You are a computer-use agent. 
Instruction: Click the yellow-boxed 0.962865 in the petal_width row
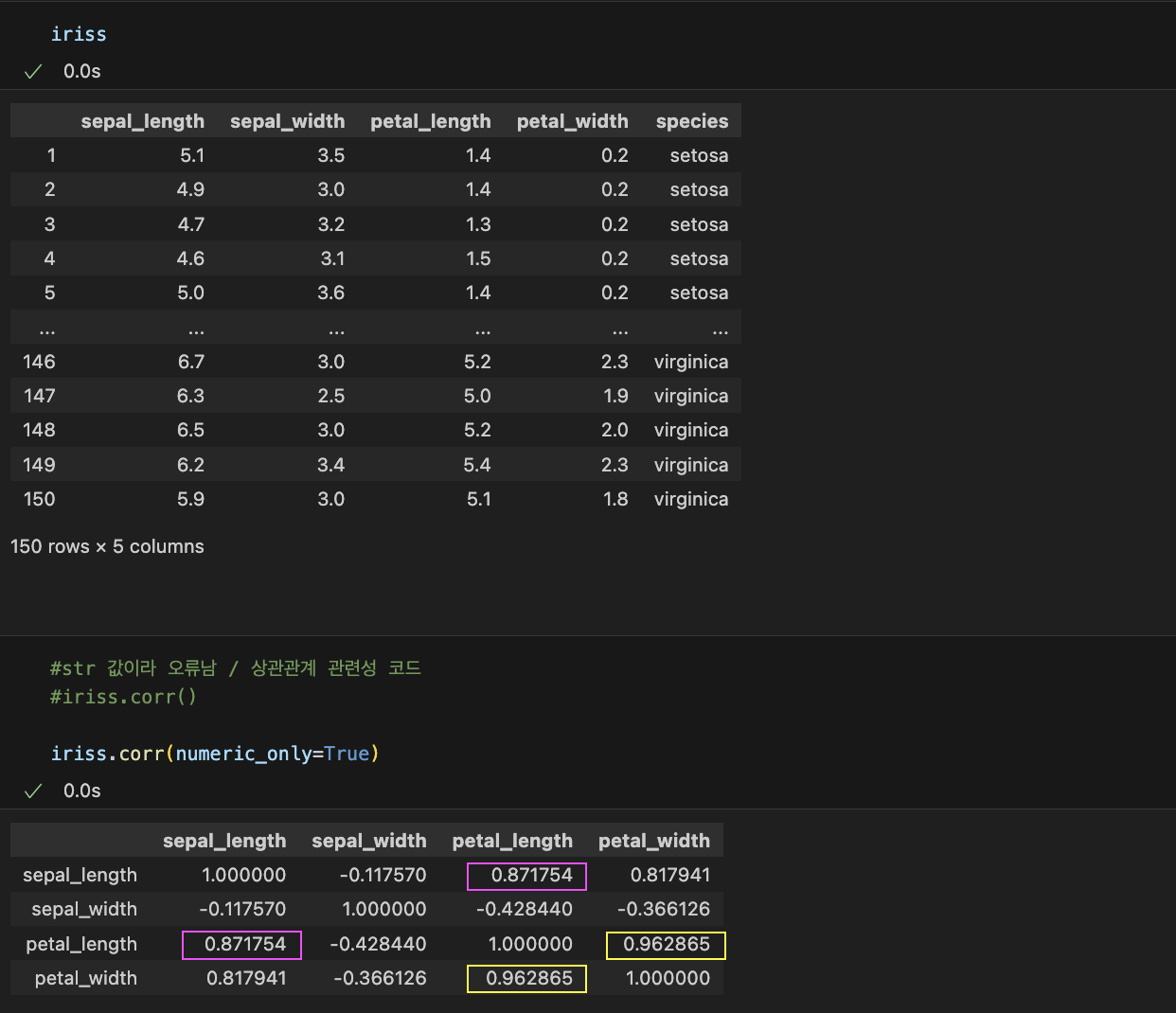[x=527, y=979]
